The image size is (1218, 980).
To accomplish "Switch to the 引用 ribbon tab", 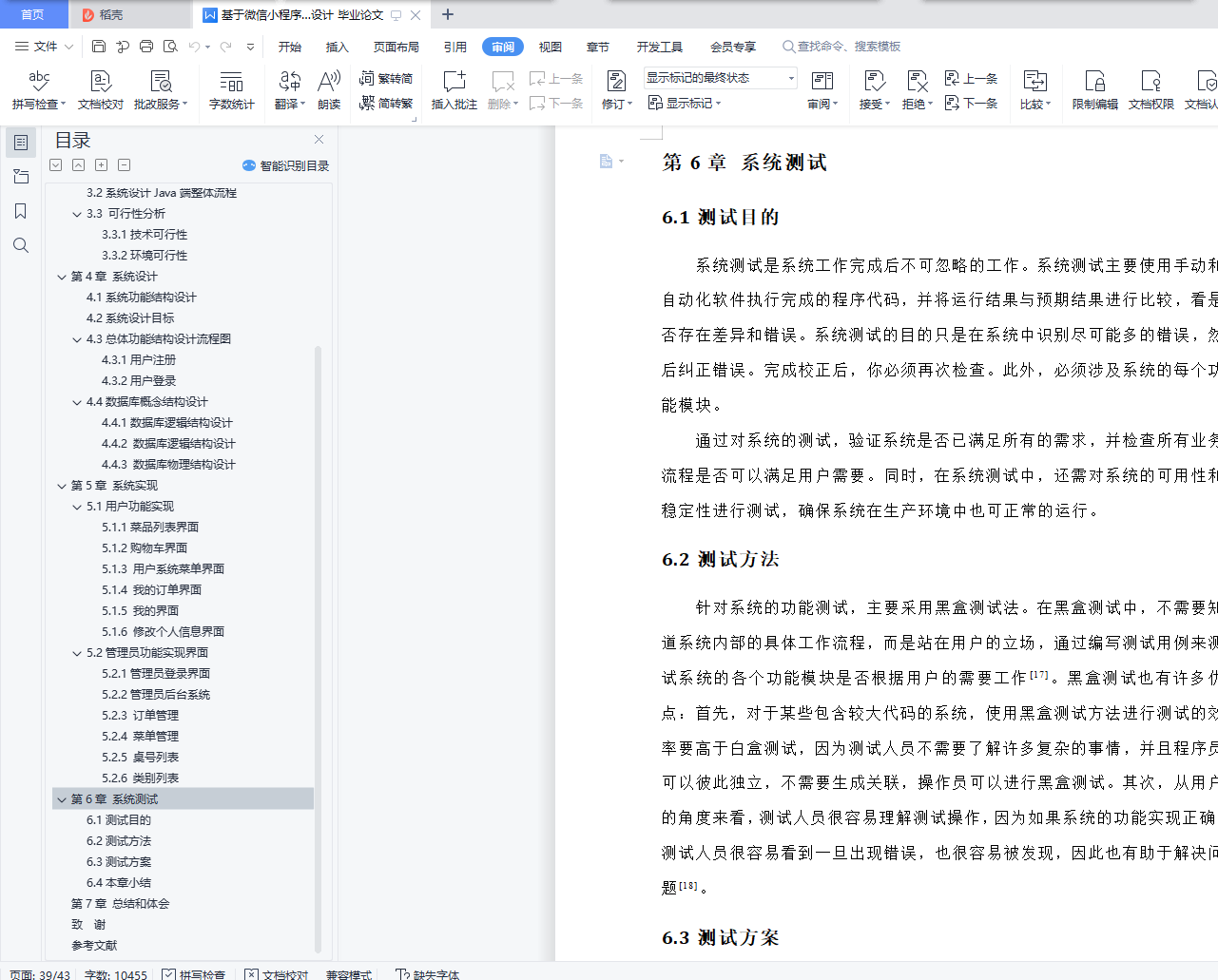I will tap(455, 47).
